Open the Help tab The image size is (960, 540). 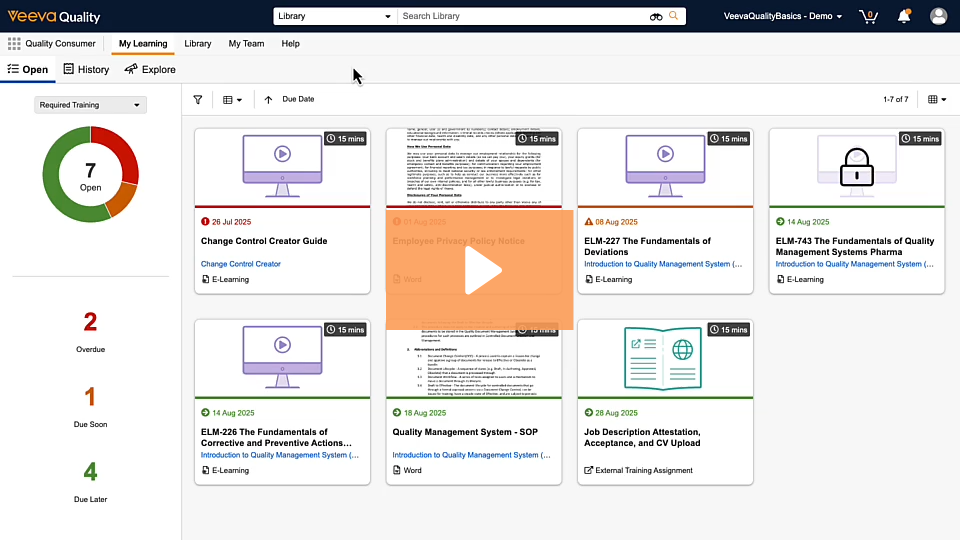coord(290,43)
